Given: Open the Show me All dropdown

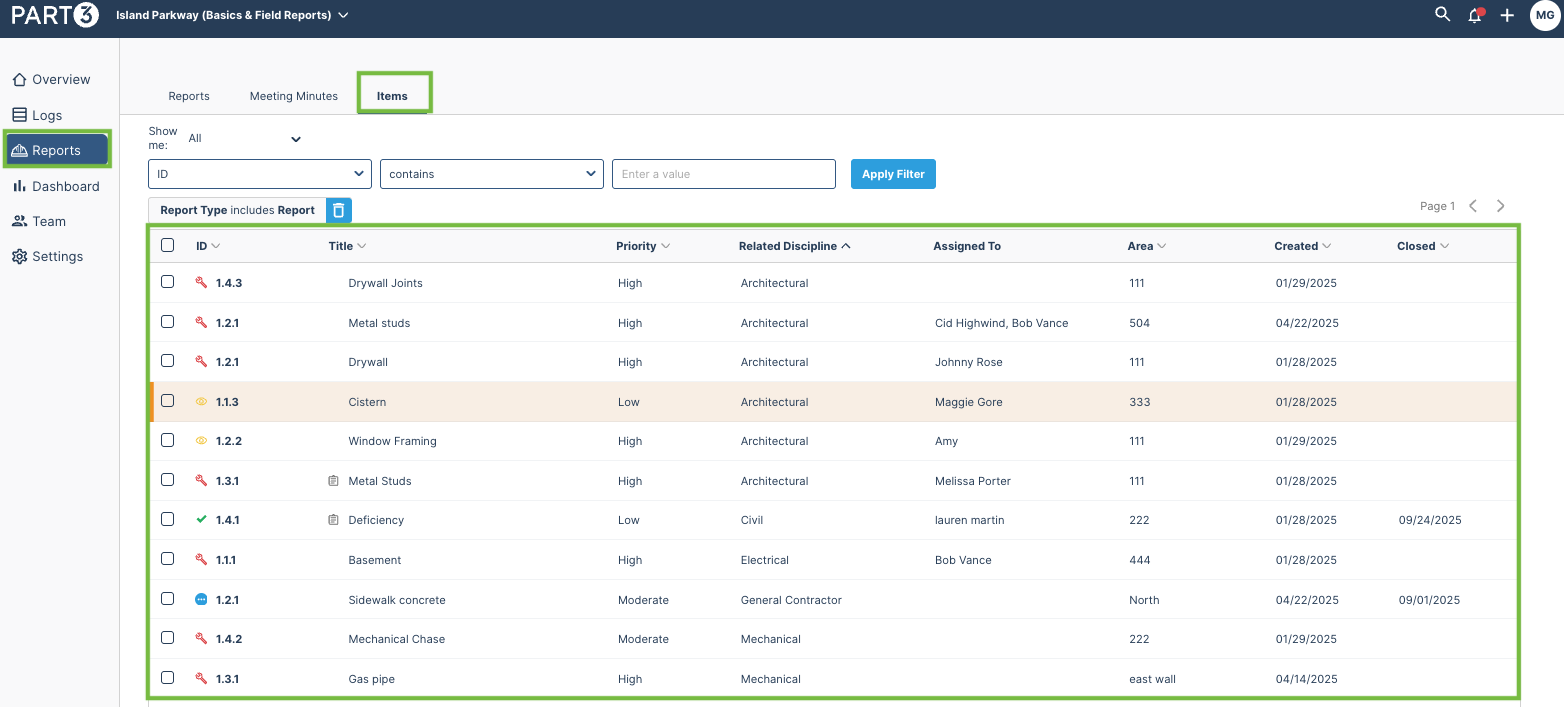Looking at the screenshot, I should 244,139.
